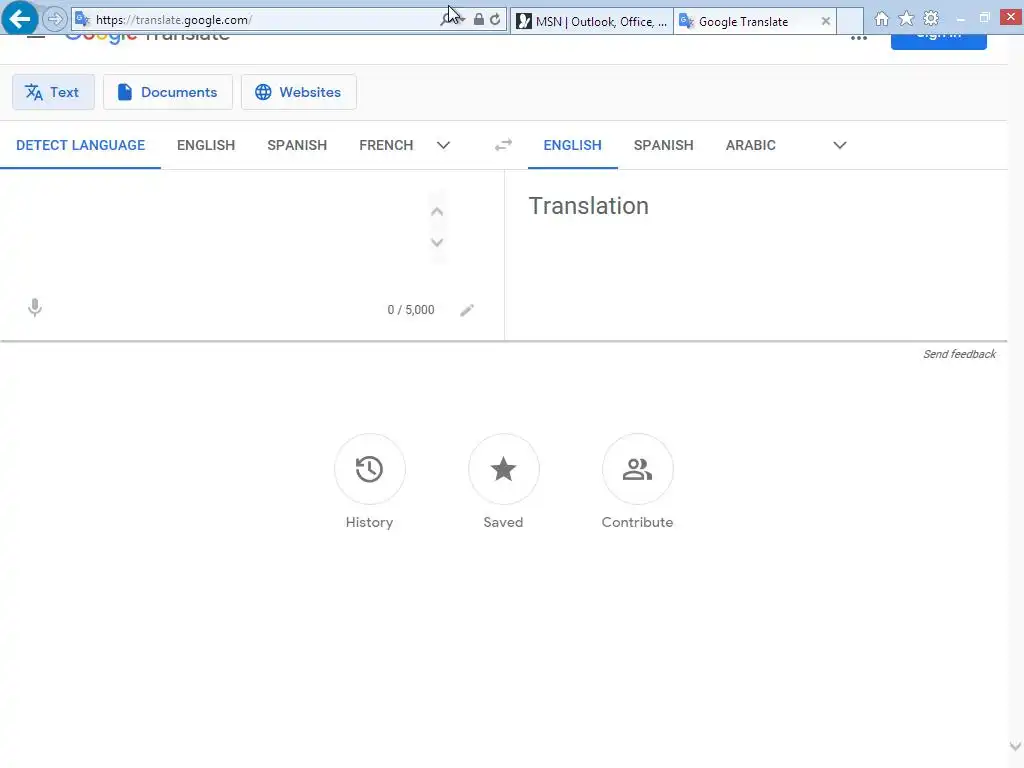Click the page scrollbar down arrow
Viewport: 1024px width, 768px height.
[1015, 746]
